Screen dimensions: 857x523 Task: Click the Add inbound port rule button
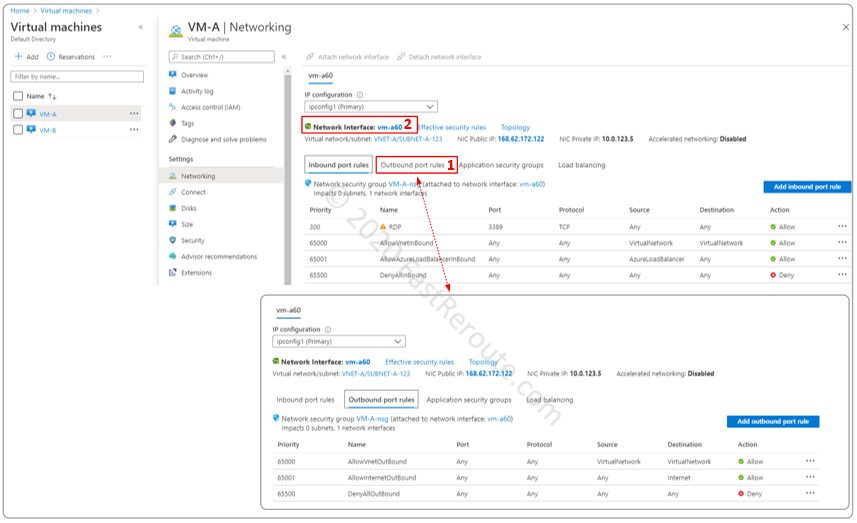(807, 187)
